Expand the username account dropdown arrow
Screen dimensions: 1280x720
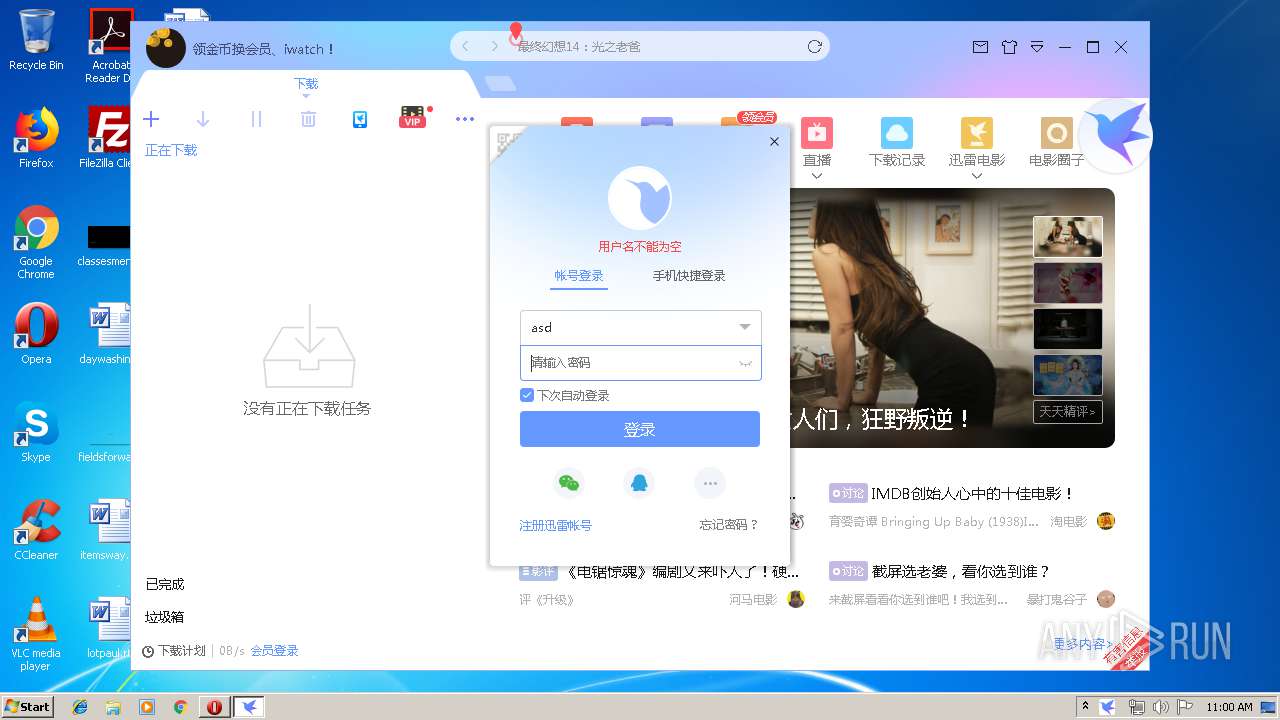745,327
